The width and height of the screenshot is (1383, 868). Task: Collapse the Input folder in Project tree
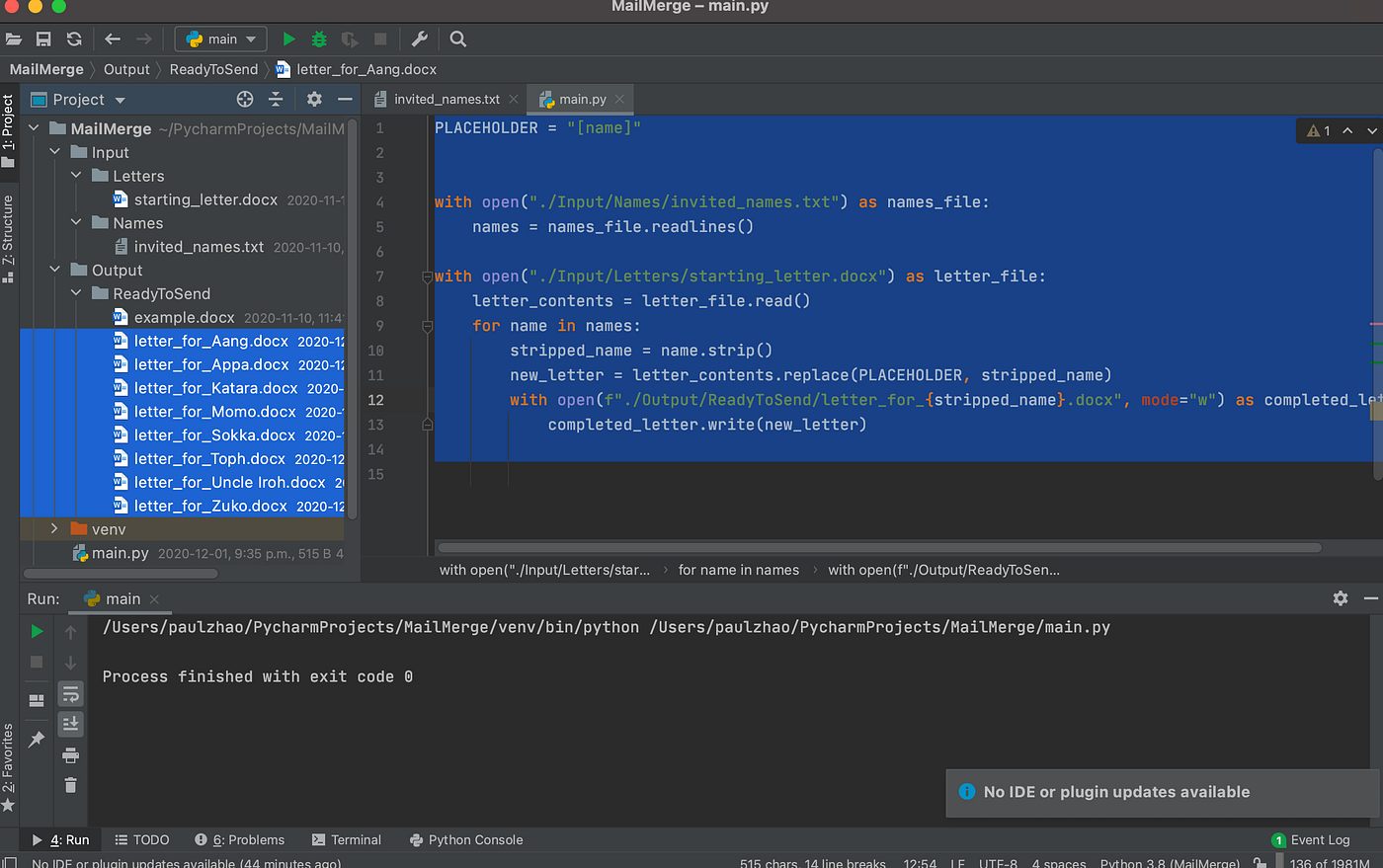(x=55, y=151)
